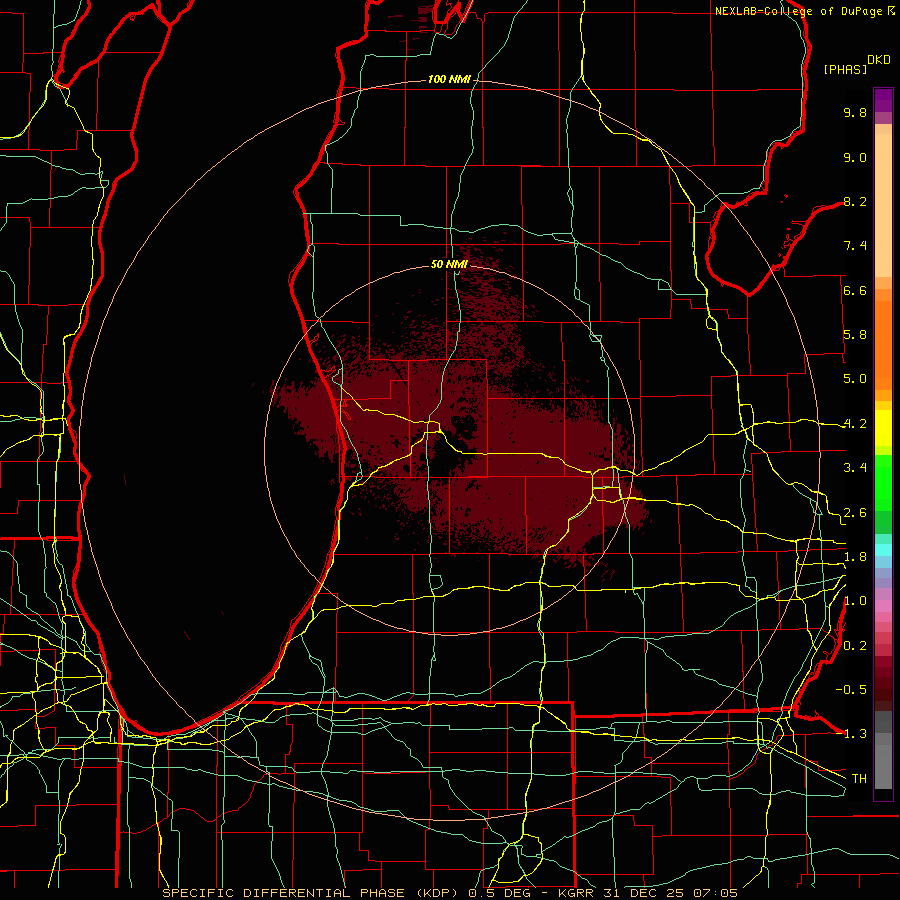Click the 9.0 scale value
The width and height of the screenshot is (900, 900).
[x=855, y=157]
